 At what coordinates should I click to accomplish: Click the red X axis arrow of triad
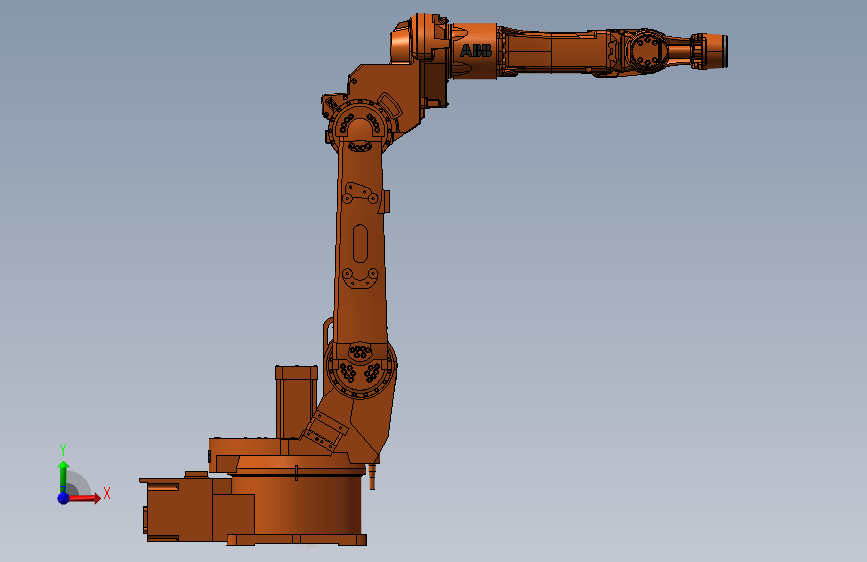(84, 498)
